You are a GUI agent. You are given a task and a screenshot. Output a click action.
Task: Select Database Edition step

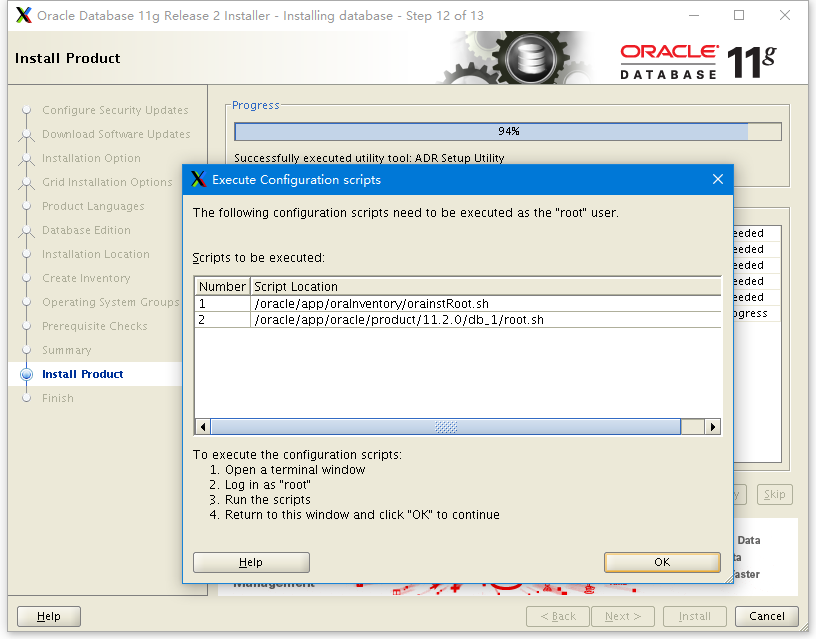(x=86, y=230)
